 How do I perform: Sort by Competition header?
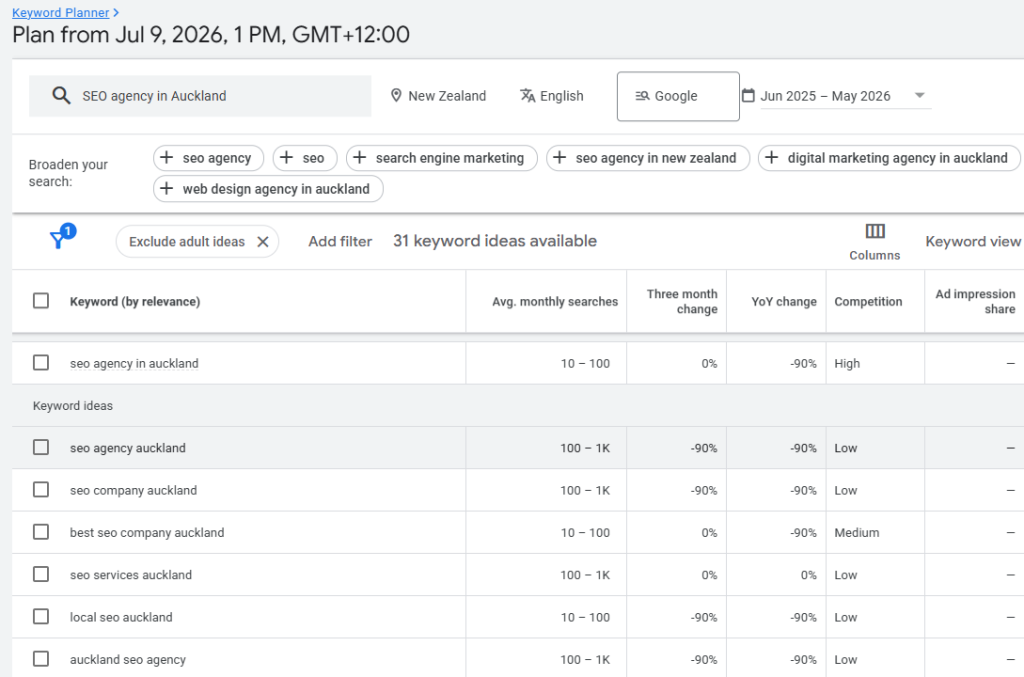pos(868,302)
